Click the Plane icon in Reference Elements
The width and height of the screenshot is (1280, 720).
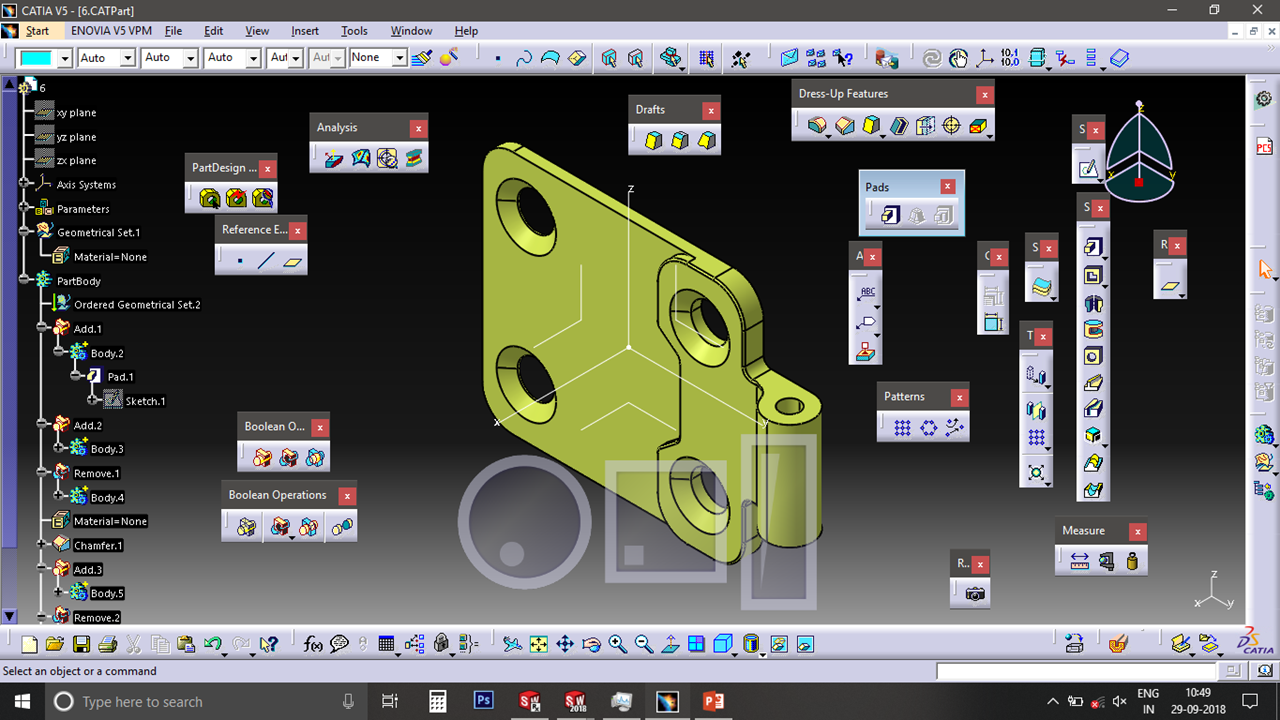(292, 261)
